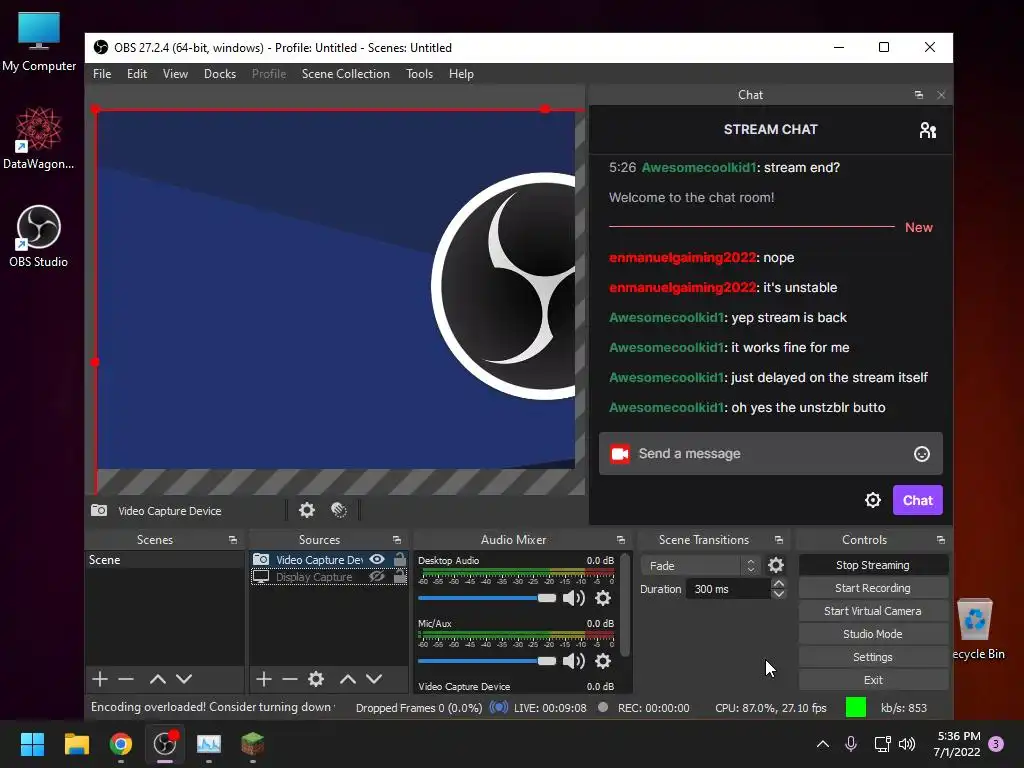The image size is (1024, 768).
Task: Open File Explorer from taskbar
Action: coord(76,744)
